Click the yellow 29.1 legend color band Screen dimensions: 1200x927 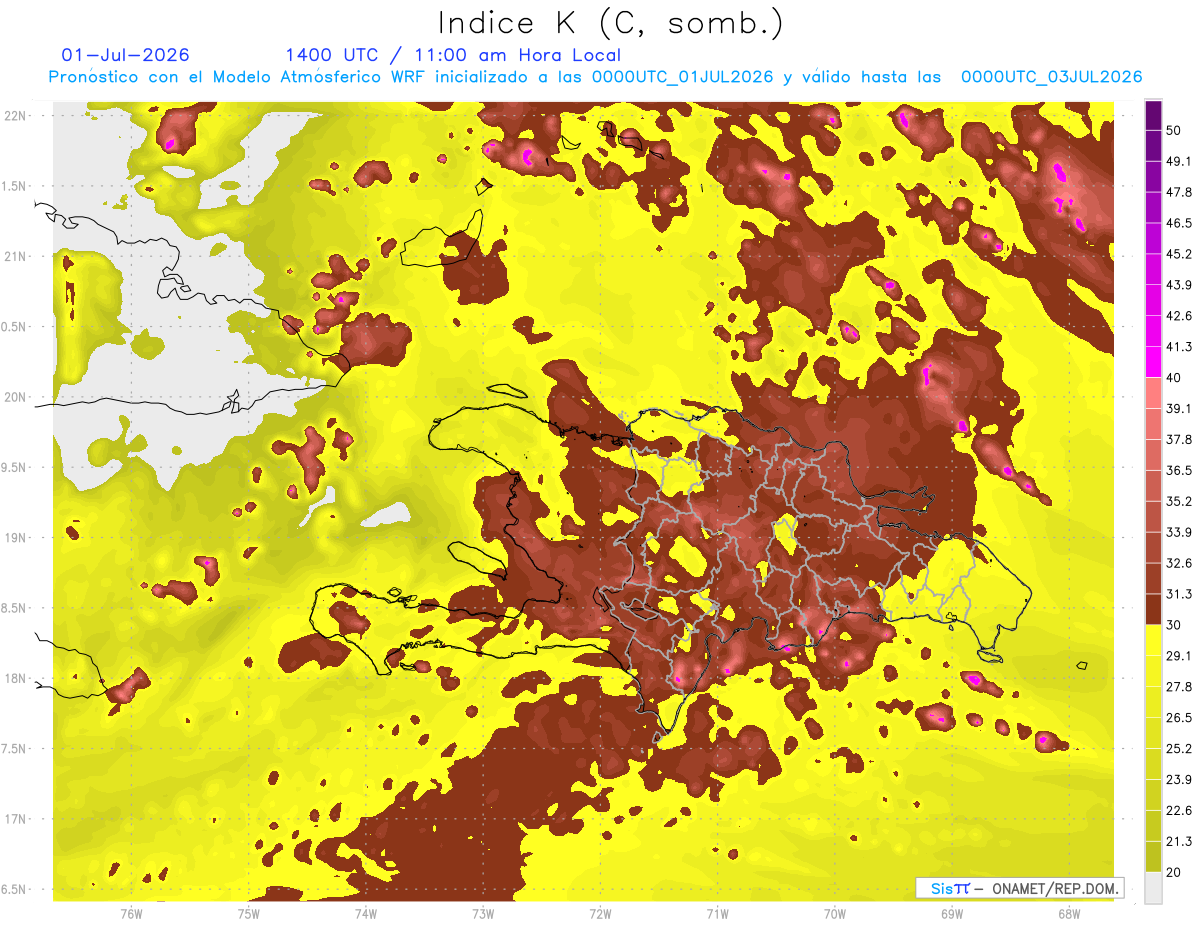tap(1153, 640)
